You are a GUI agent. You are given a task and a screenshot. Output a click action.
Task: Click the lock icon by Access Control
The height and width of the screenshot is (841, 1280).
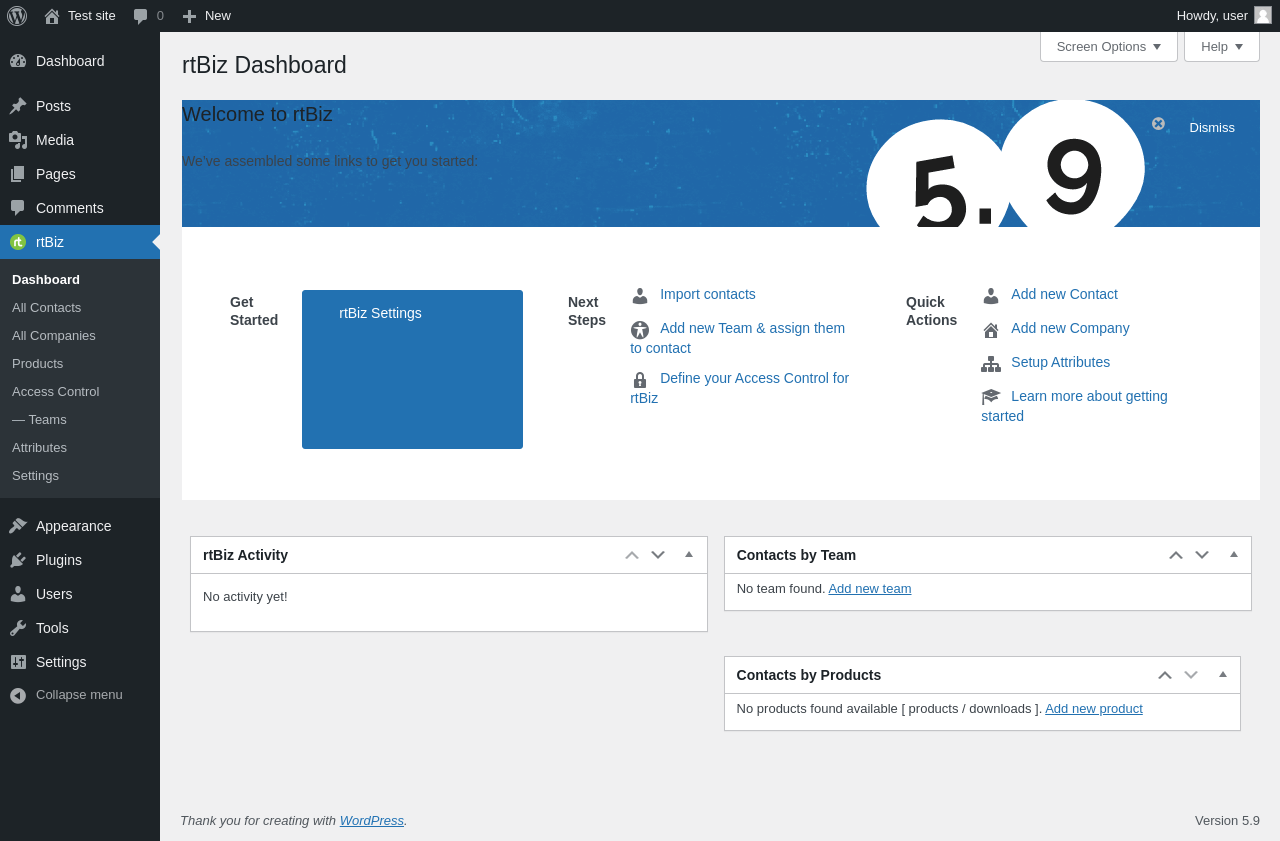pyautogui.click(x=640, y=380)
